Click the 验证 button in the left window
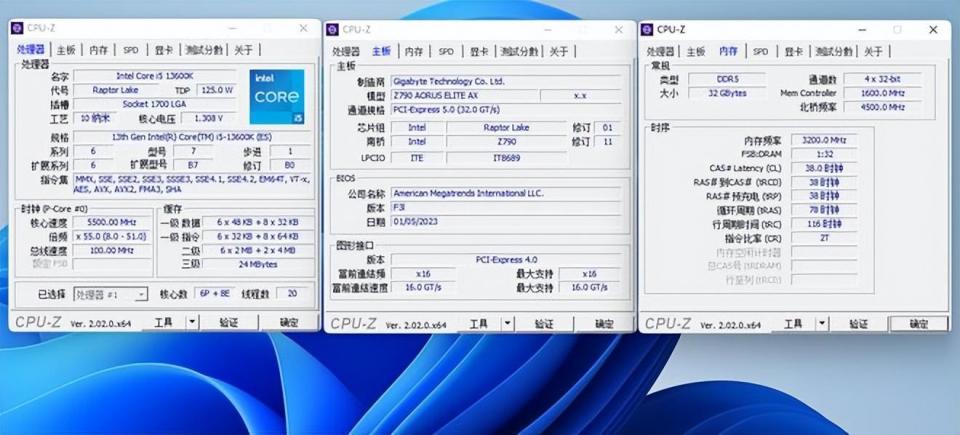Viewport: 960px width, 435px height. tap(228, 322)
